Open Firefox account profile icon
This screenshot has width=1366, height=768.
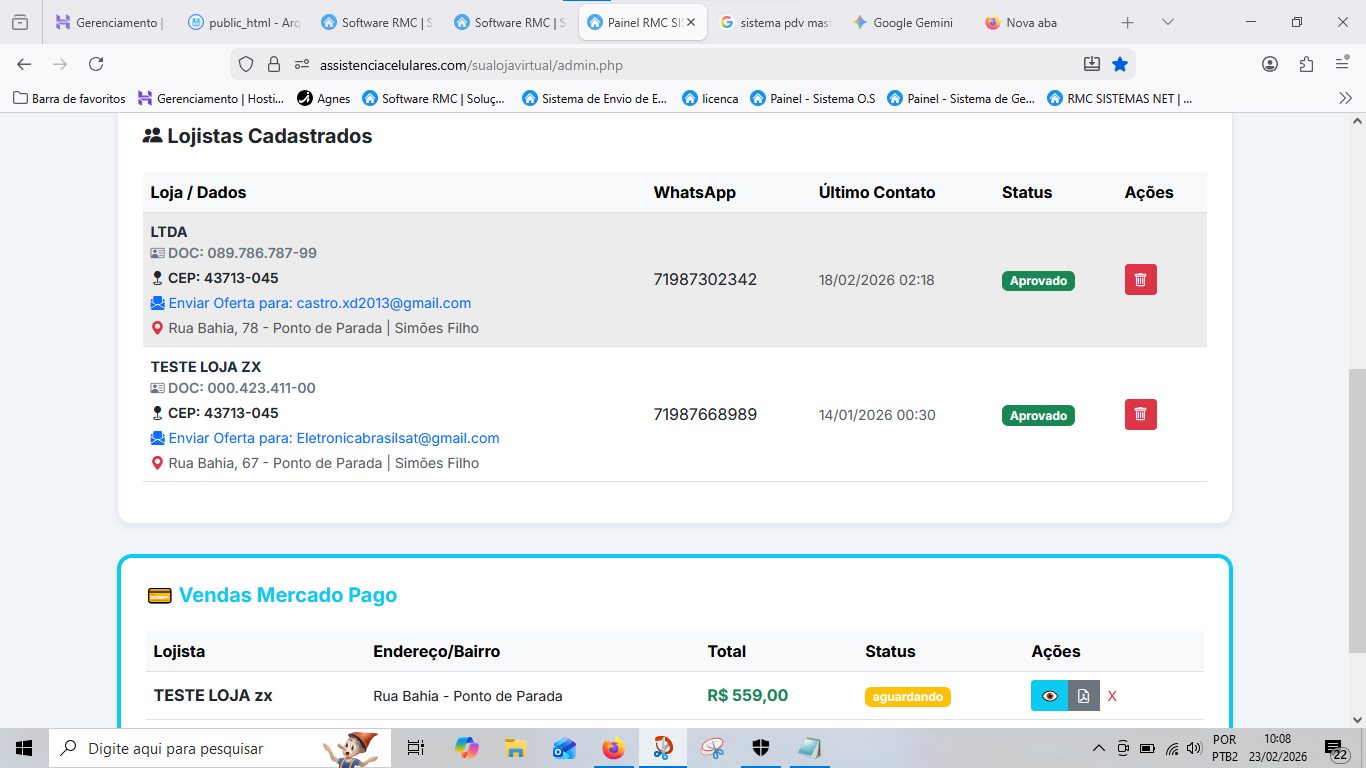(1270, 64)
